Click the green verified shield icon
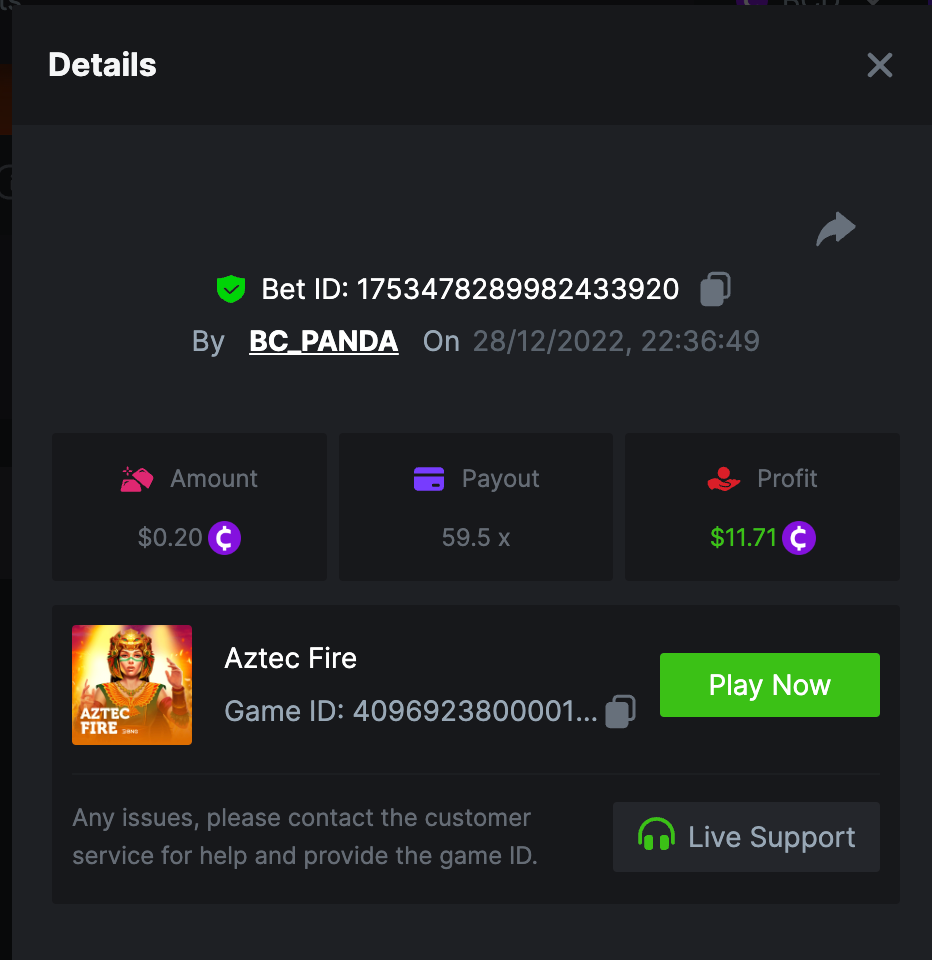This screenshot has width=932, height=960. pyautogui.click(x=231, y=290)
